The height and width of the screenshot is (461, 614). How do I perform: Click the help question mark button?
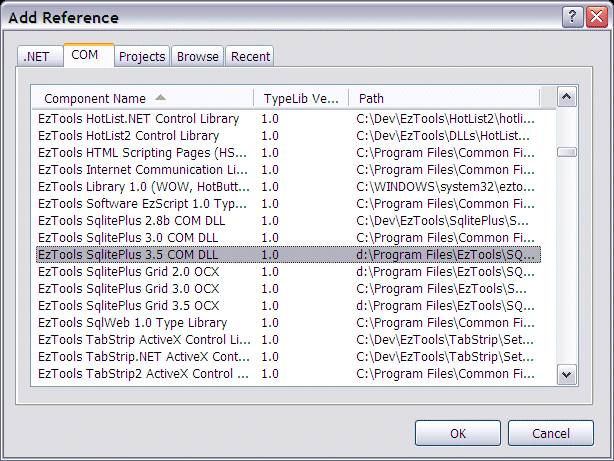tap(572, 17)
